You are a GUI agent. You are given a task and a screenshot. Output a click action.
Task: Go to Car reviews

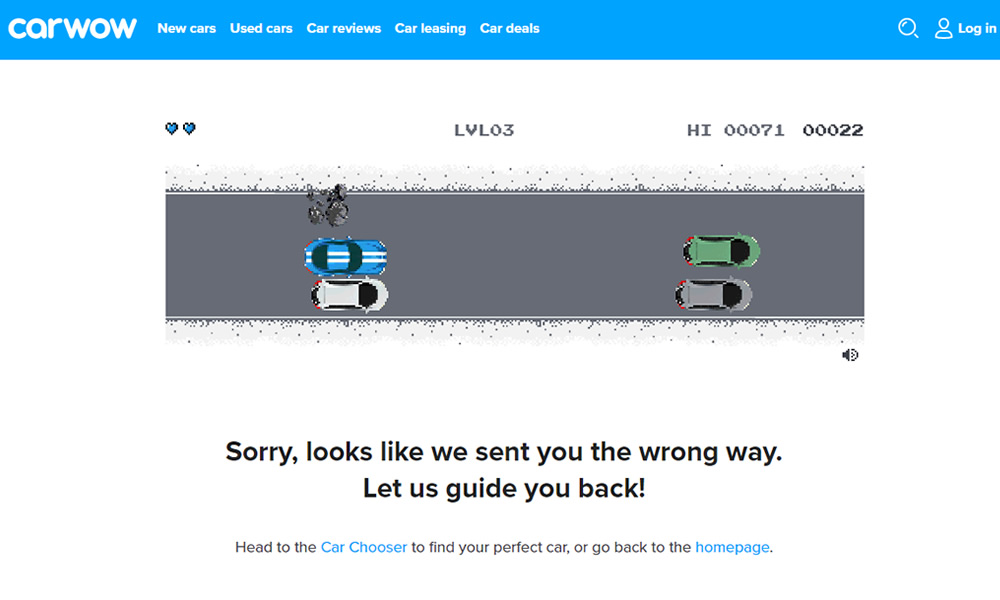343,28
